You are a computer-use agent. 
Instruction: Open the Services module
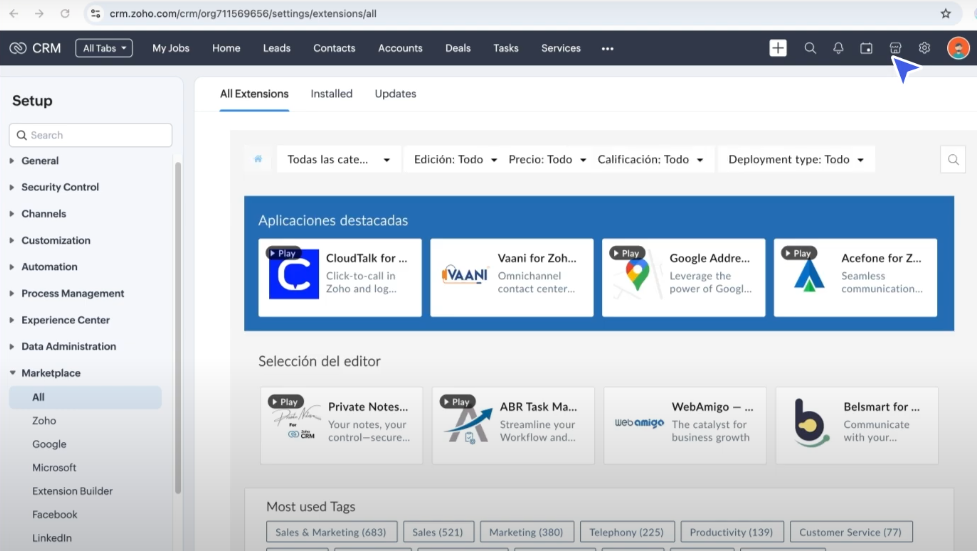(561, 48)
